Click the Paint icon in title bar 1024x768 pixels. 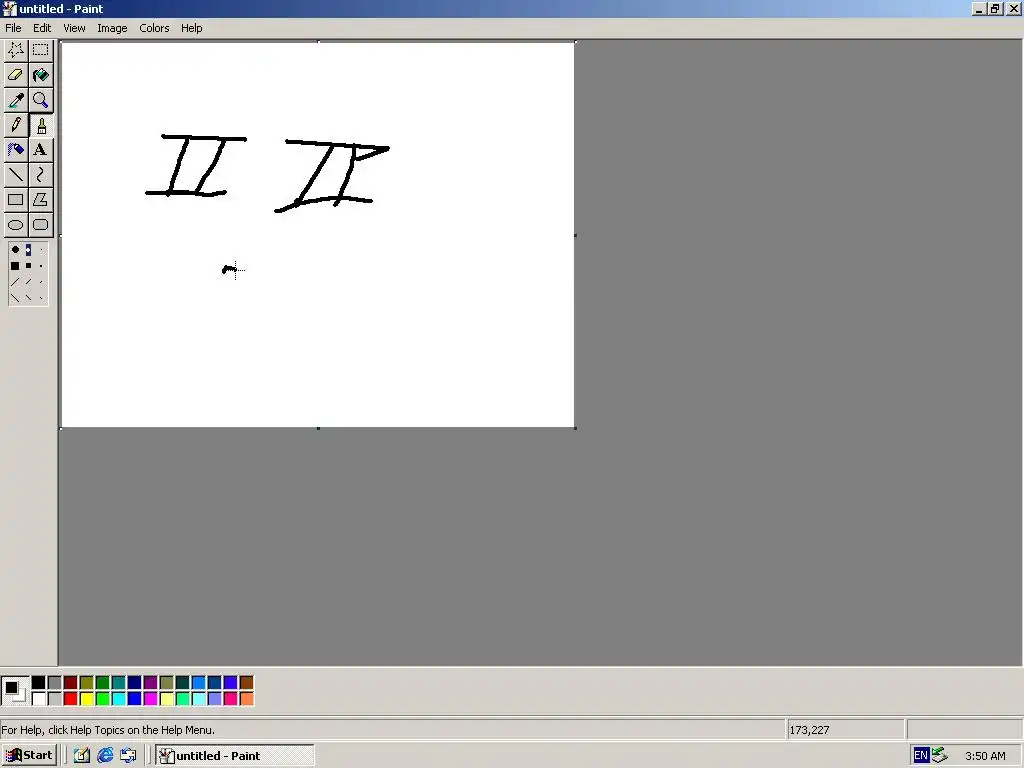pyautogui.click(x=9, y=8)
